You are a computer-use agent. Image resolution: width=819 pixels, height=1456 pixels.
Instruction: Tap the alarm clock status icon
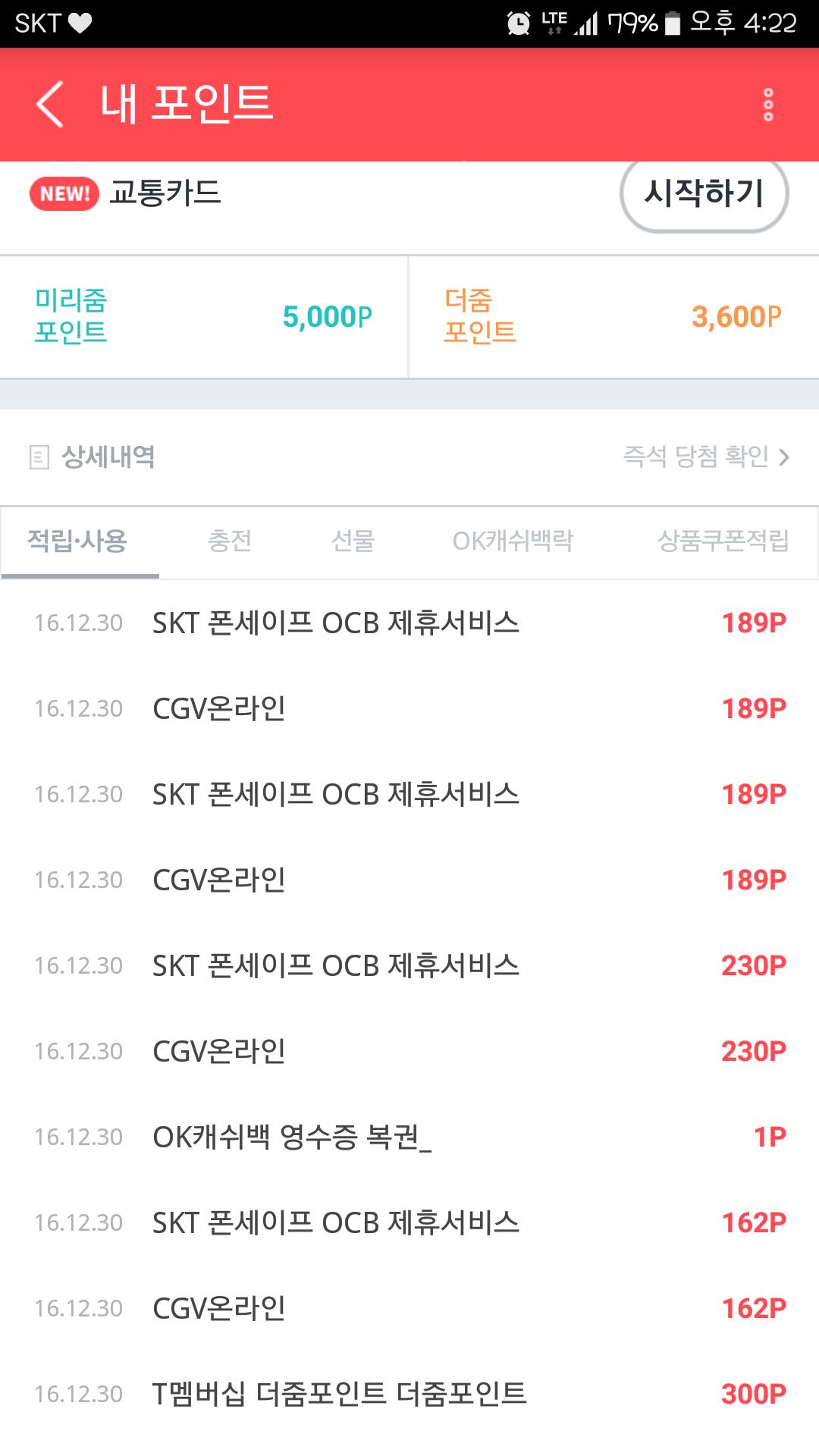pyautogui.click(x=519, y=24)
